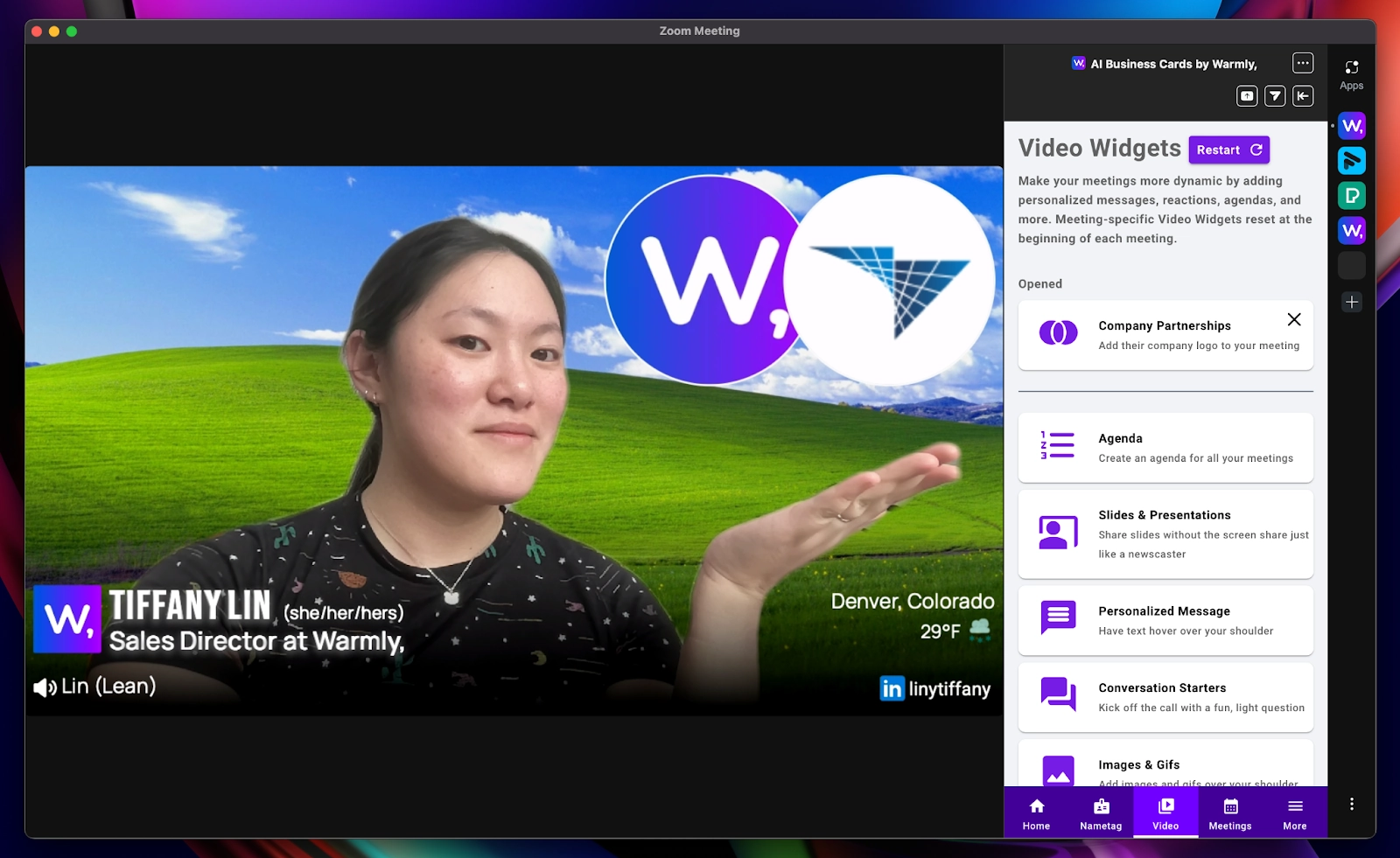1400x858 pixels.
Task: Open the vertical three-dot menu at sidebar bottom
Action: coord(1352,804)
